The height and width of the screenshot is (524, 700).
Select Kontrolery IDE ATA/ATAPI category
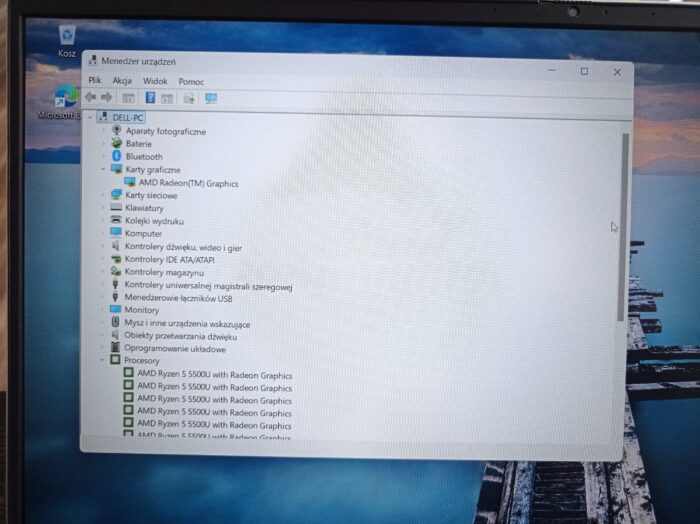169,259
